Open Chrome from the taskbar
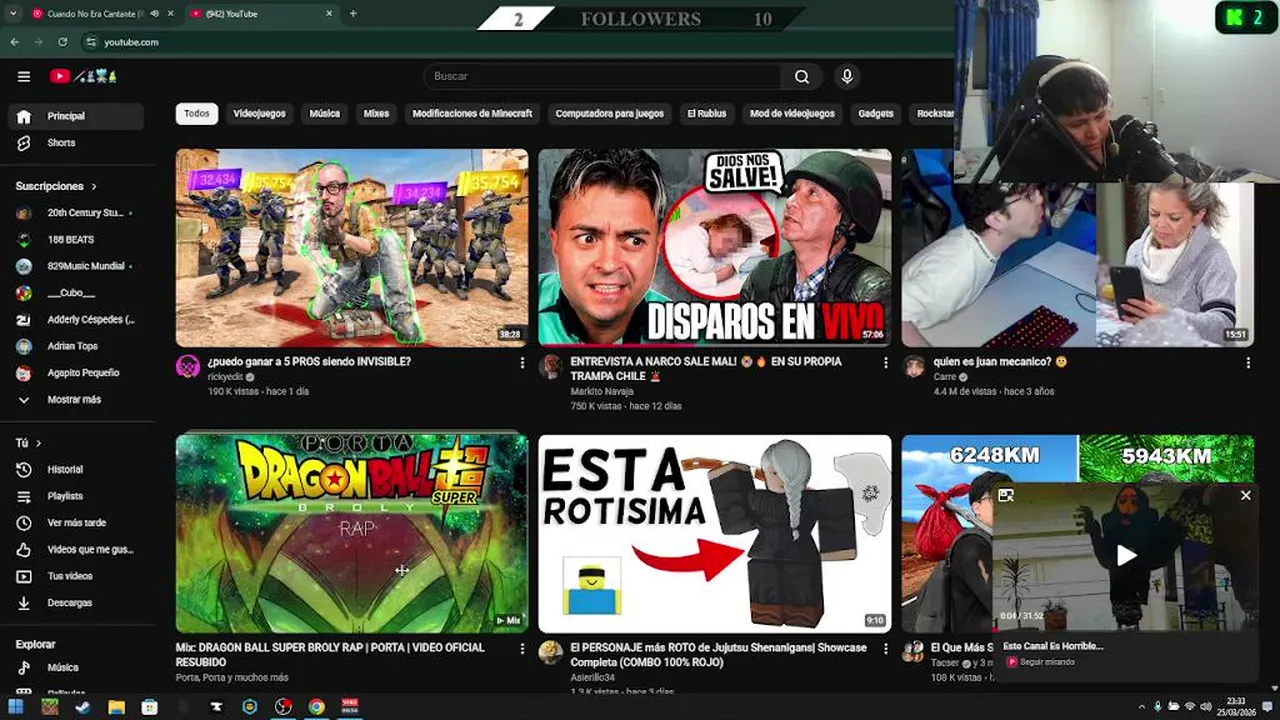This screenshot has width=1280, height=720. 316,707
